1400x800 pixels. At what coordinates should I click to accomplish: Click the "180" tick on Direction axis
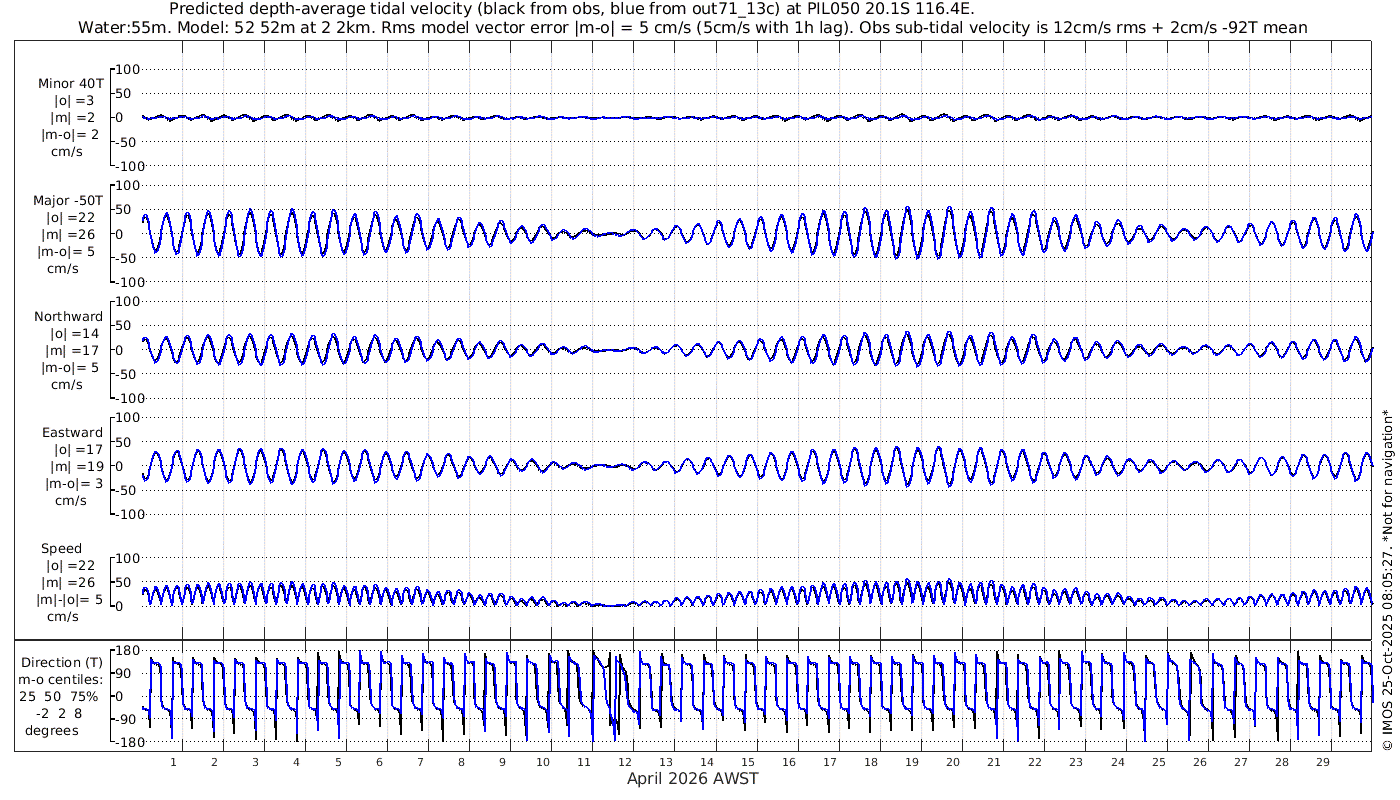pos(125,651)
